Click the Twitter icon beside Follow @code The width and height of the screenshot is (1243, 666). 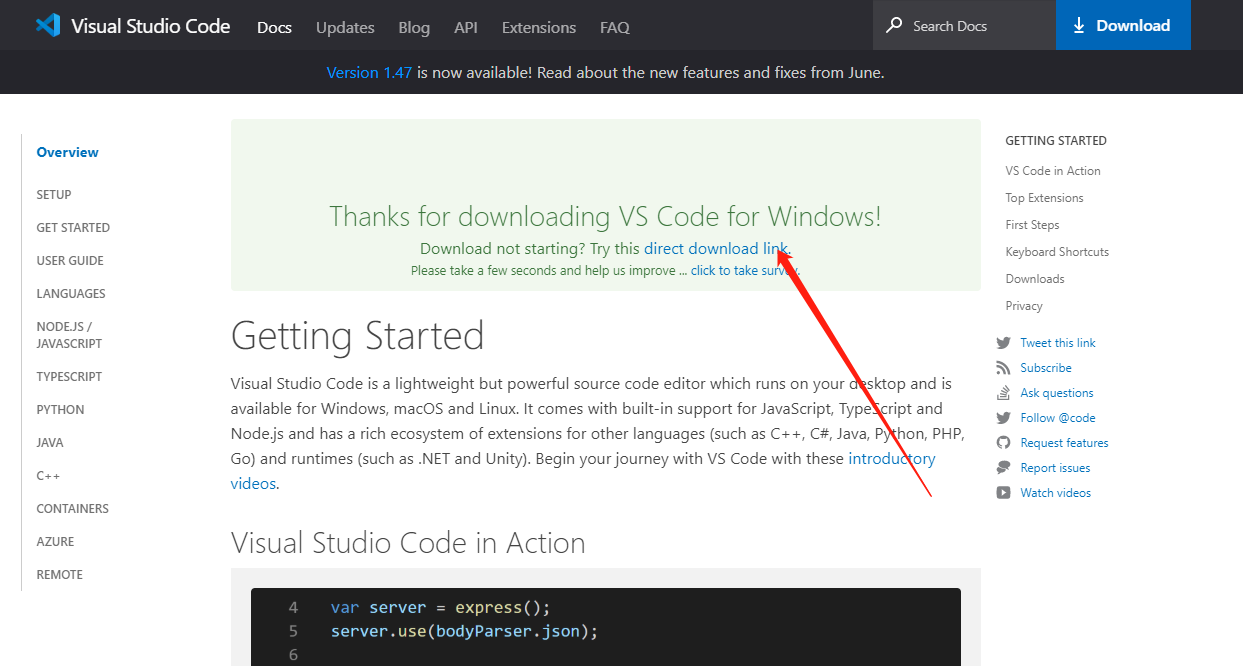click(x=1003, y=418)
